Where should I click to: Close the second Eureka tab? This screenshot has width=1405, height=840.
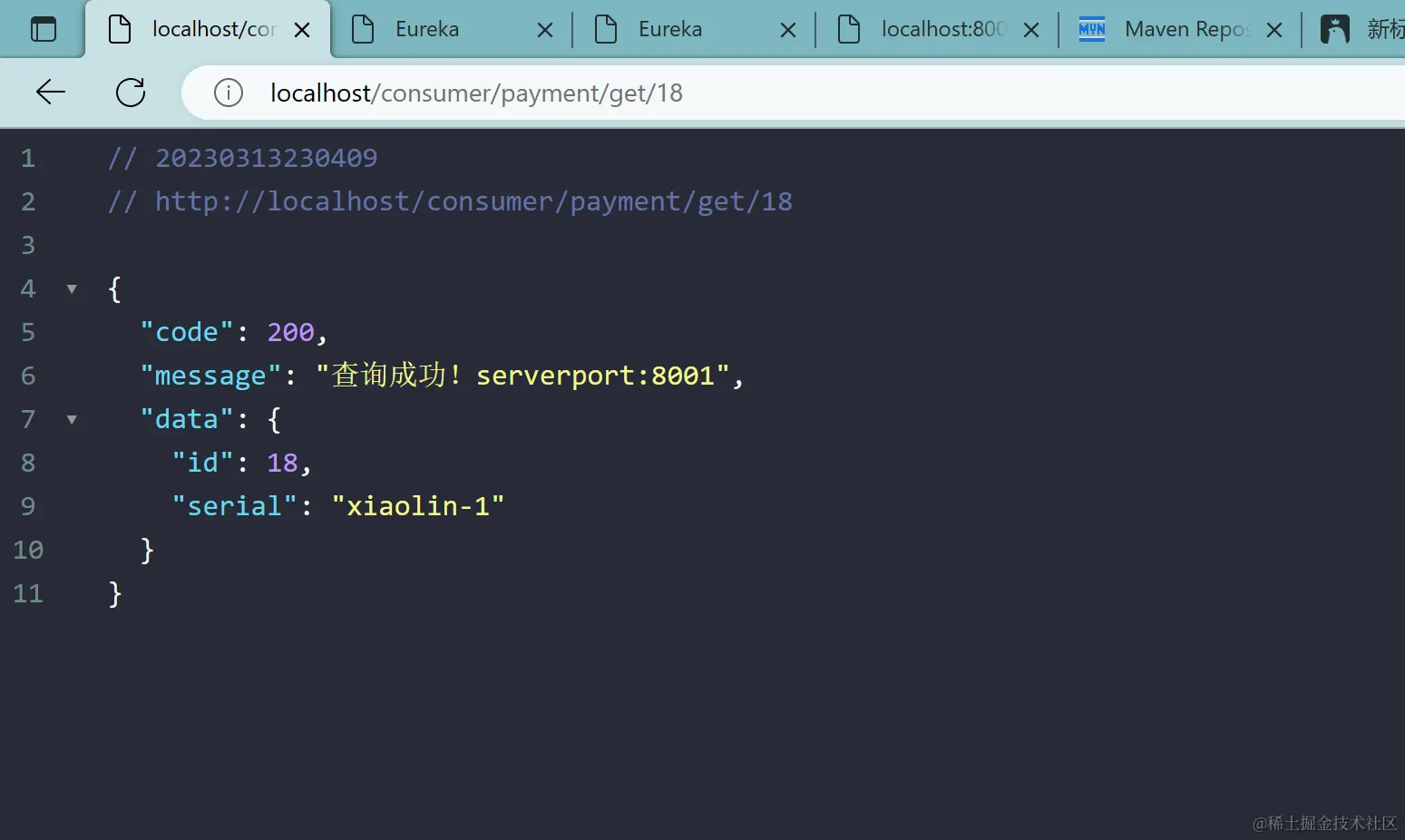click(x=788, y=30)
